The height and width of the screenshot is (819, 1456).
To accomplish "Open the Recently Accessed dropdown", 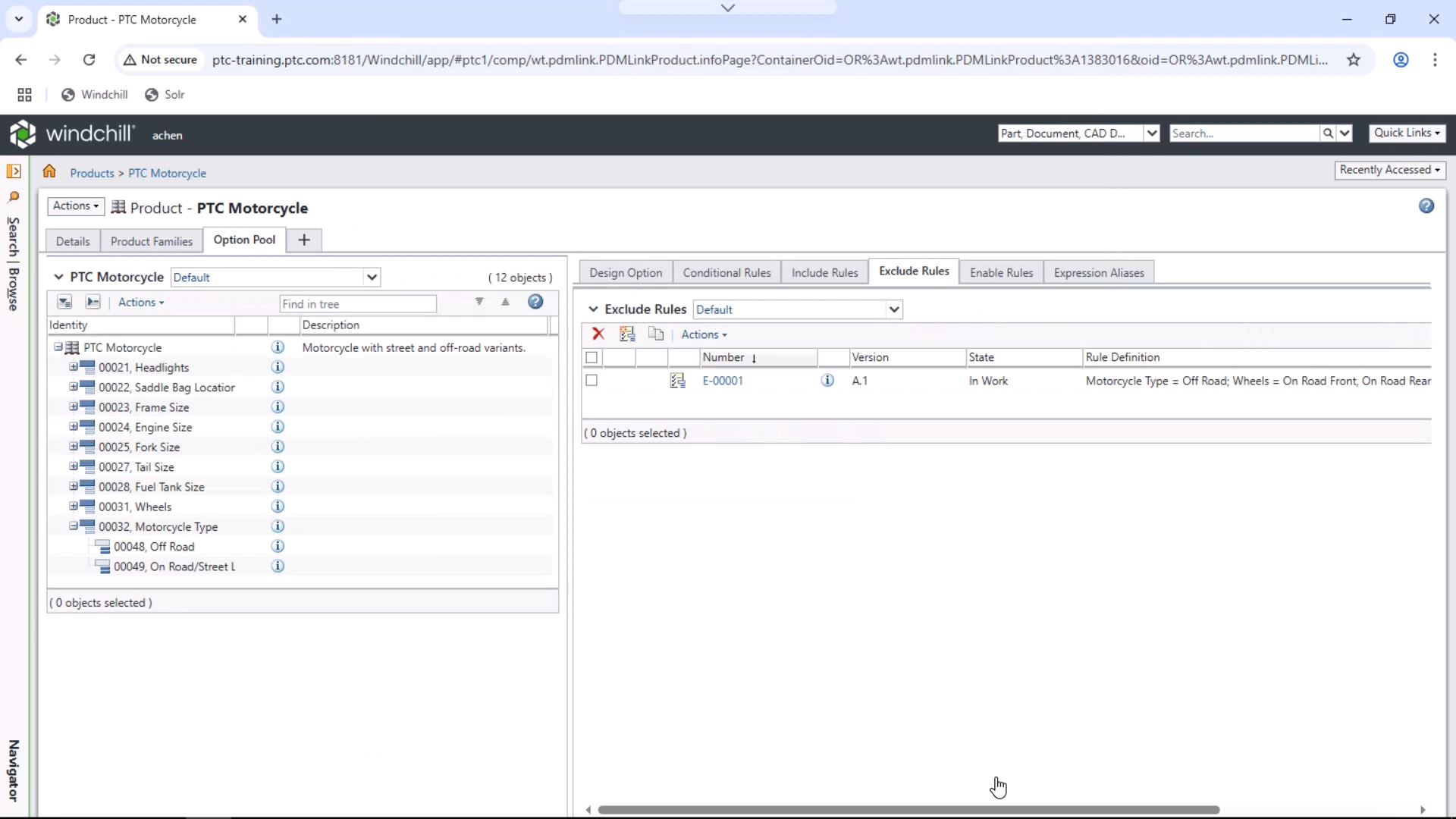I will click(x=1389, y=170).
